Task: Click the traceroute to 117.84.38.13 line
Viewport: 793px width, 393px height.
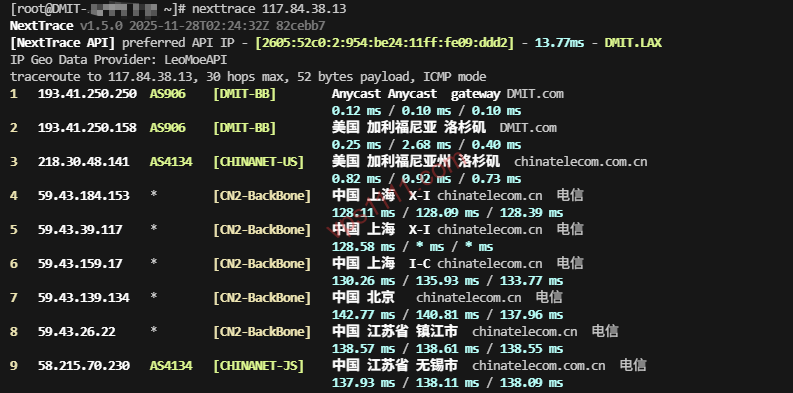Action: click(248, 77)
